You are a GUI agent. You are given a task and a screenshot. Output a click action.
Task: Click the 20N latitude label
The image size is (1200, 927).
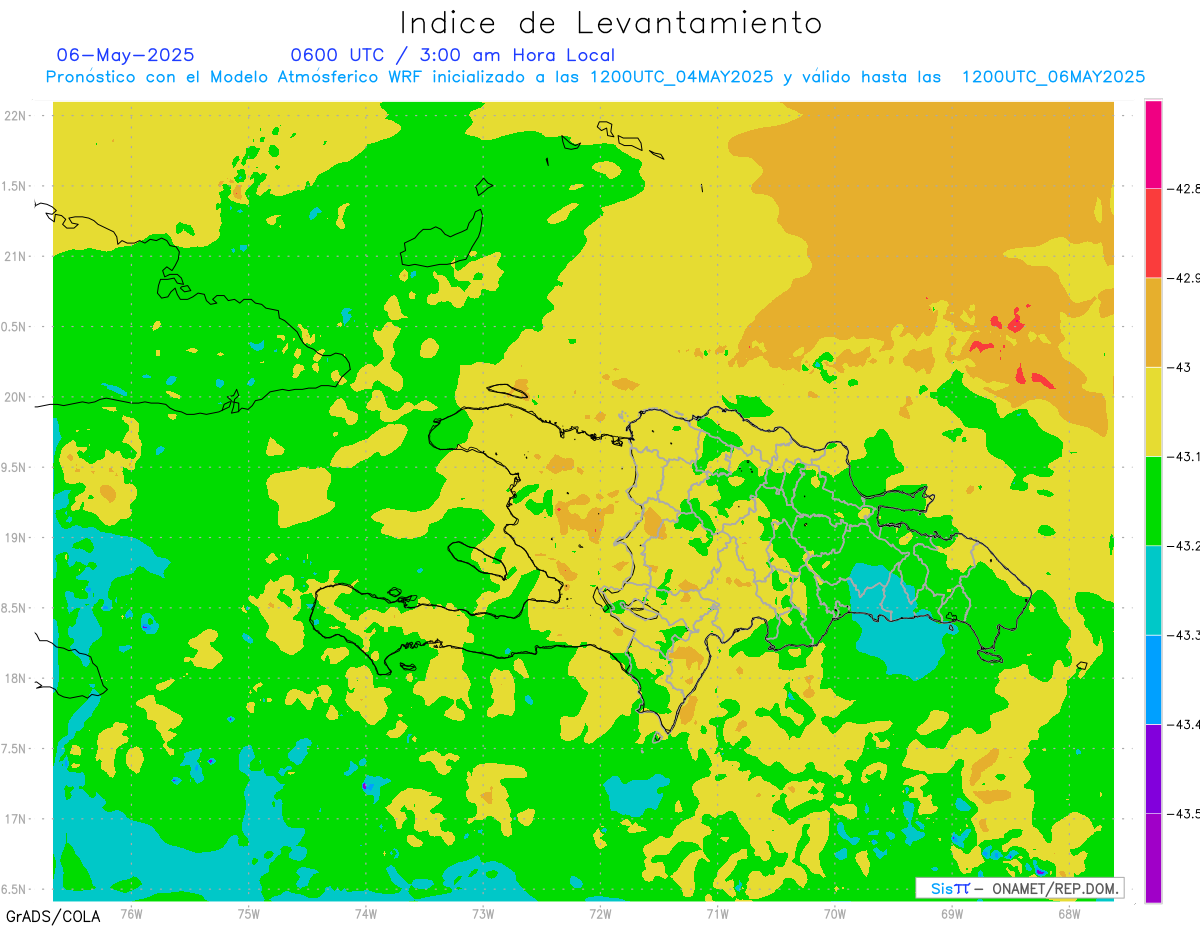coord(14,397)
